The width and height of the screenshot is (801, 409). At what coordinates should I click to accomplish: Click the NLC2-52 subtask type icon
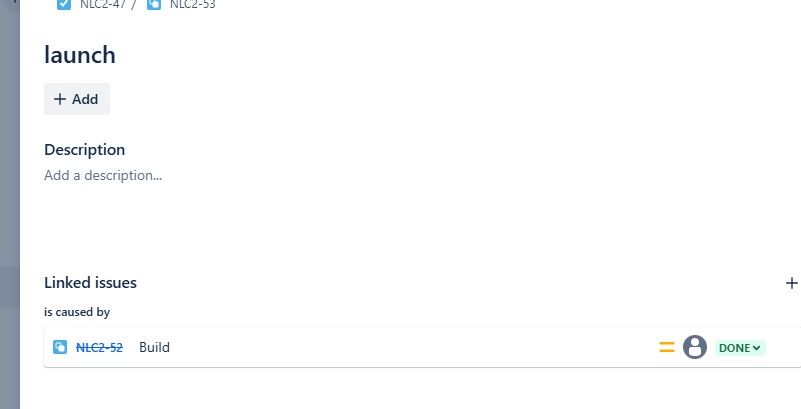pyautogui.click(x=60, y=347)
